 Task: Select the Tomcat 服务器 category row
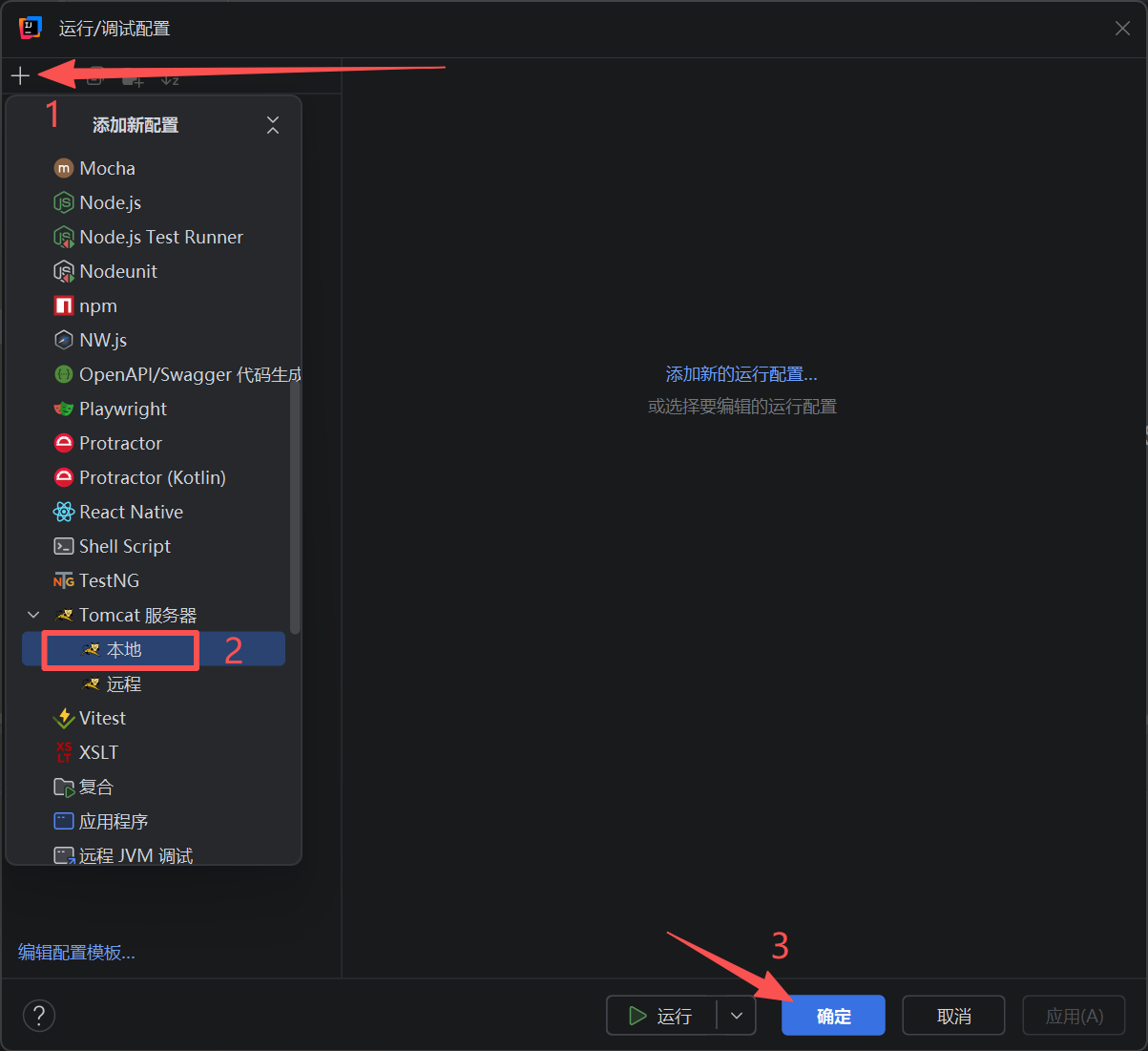[154, 615]
